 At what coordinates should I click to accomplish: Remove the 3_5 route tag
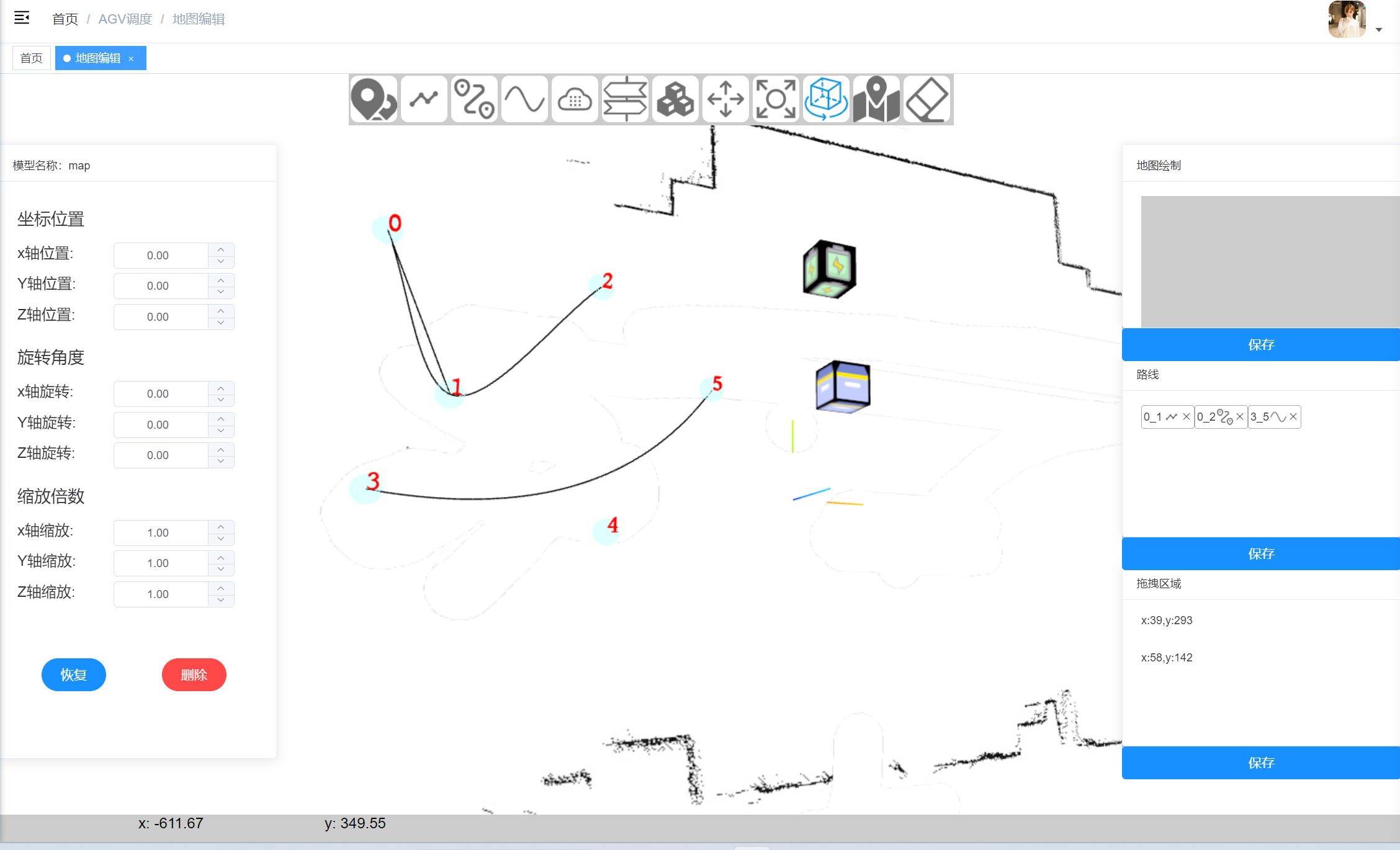point(1293,417)
